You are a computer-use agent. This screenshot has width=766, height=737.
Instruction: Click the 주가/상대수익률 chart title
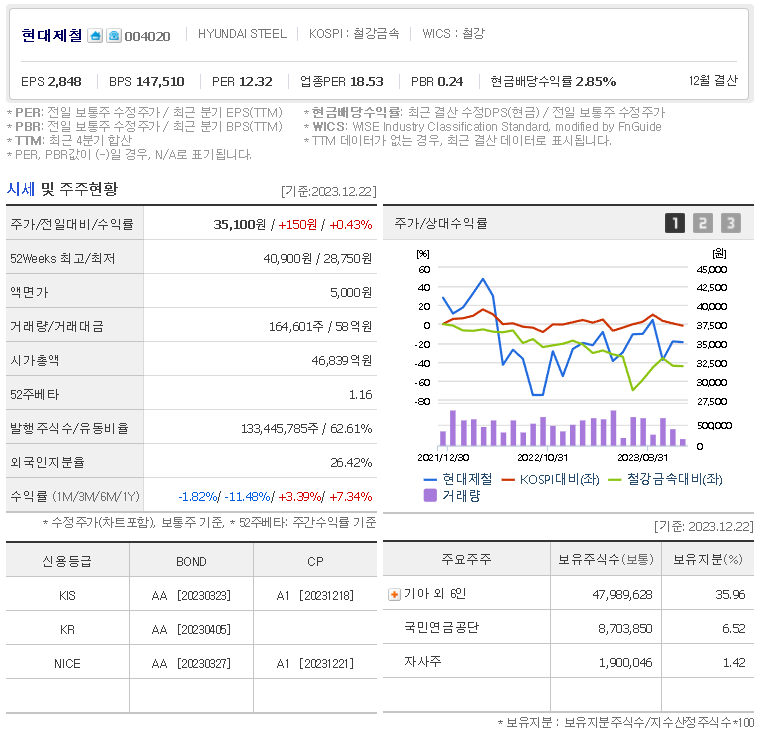(441, 223)
